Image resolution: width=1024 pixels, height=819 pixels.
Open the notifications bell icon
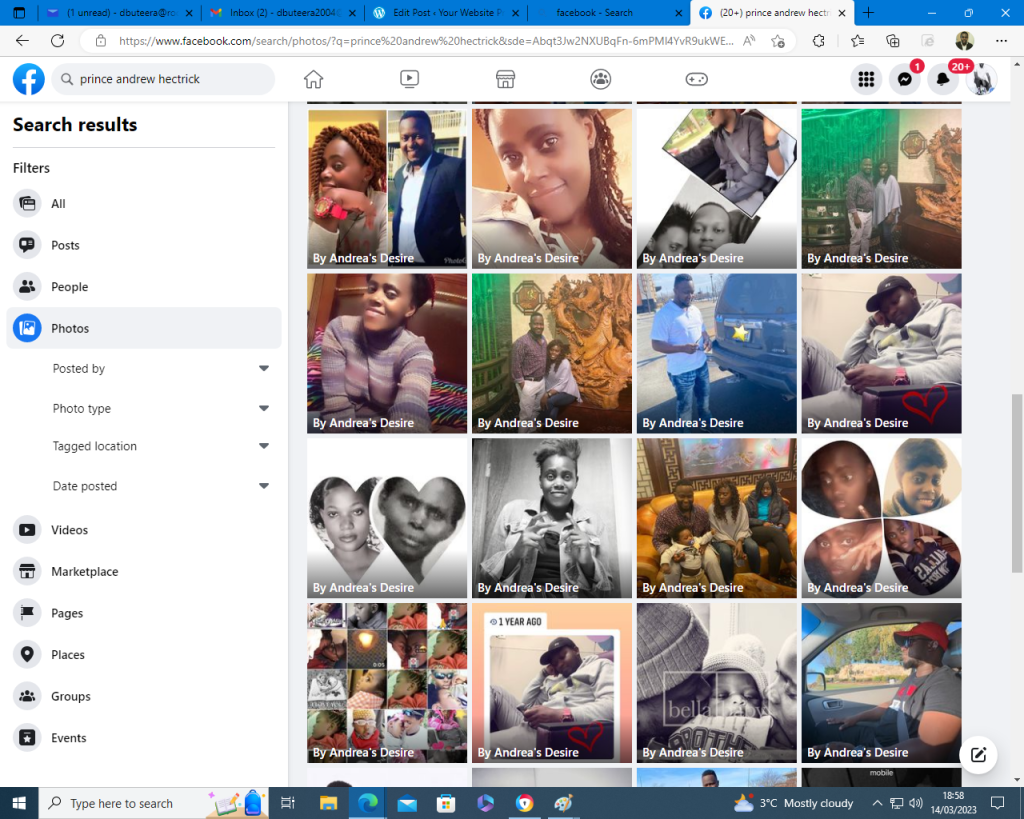pos(944,79)
